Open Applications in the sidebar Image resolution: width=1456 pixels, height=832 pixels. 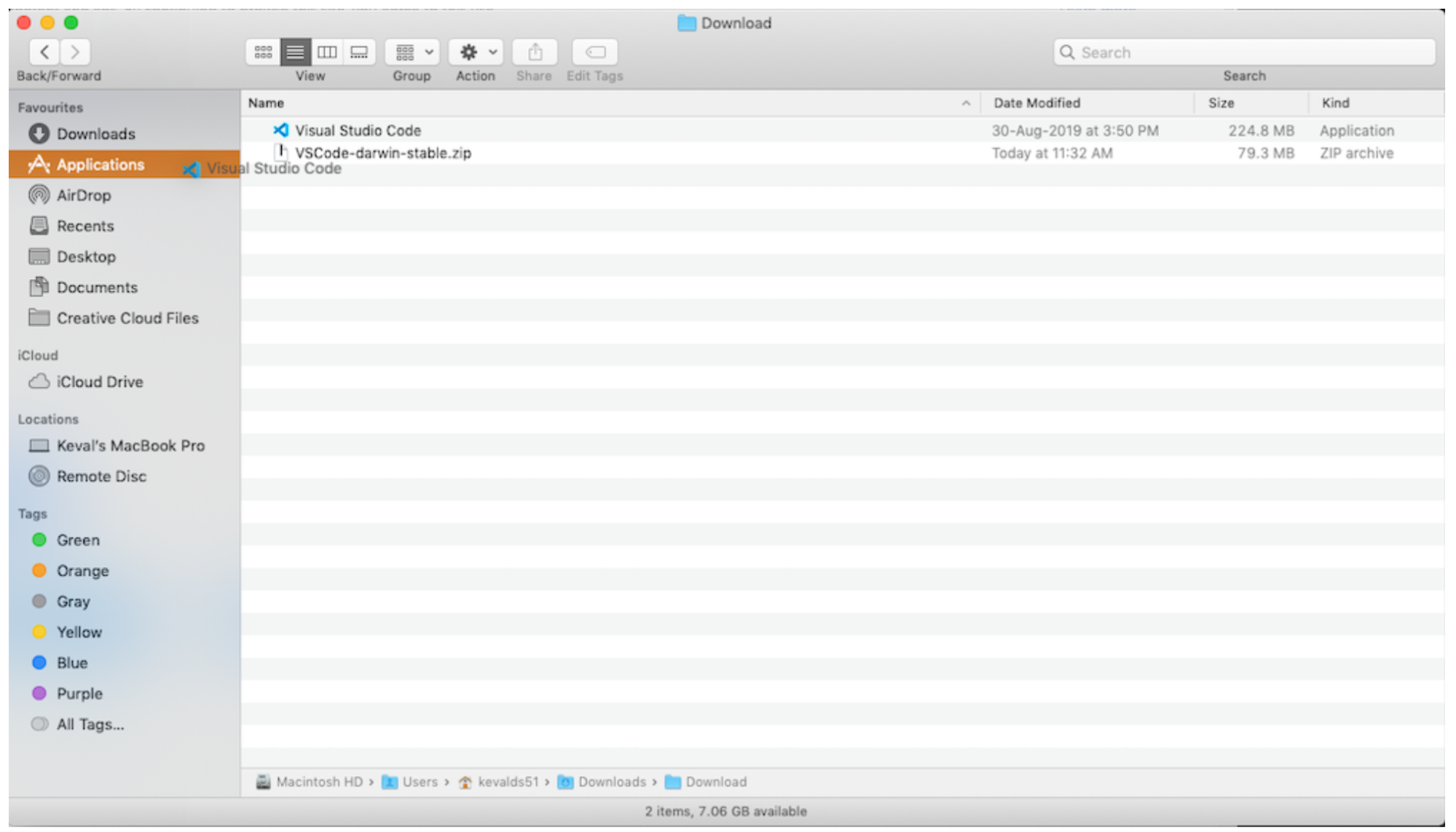tap(125, 165)
